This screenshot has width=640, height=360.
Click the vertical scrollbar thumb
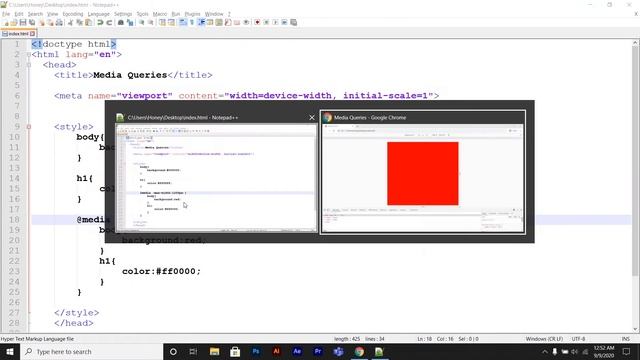click(x=636, y=161)
